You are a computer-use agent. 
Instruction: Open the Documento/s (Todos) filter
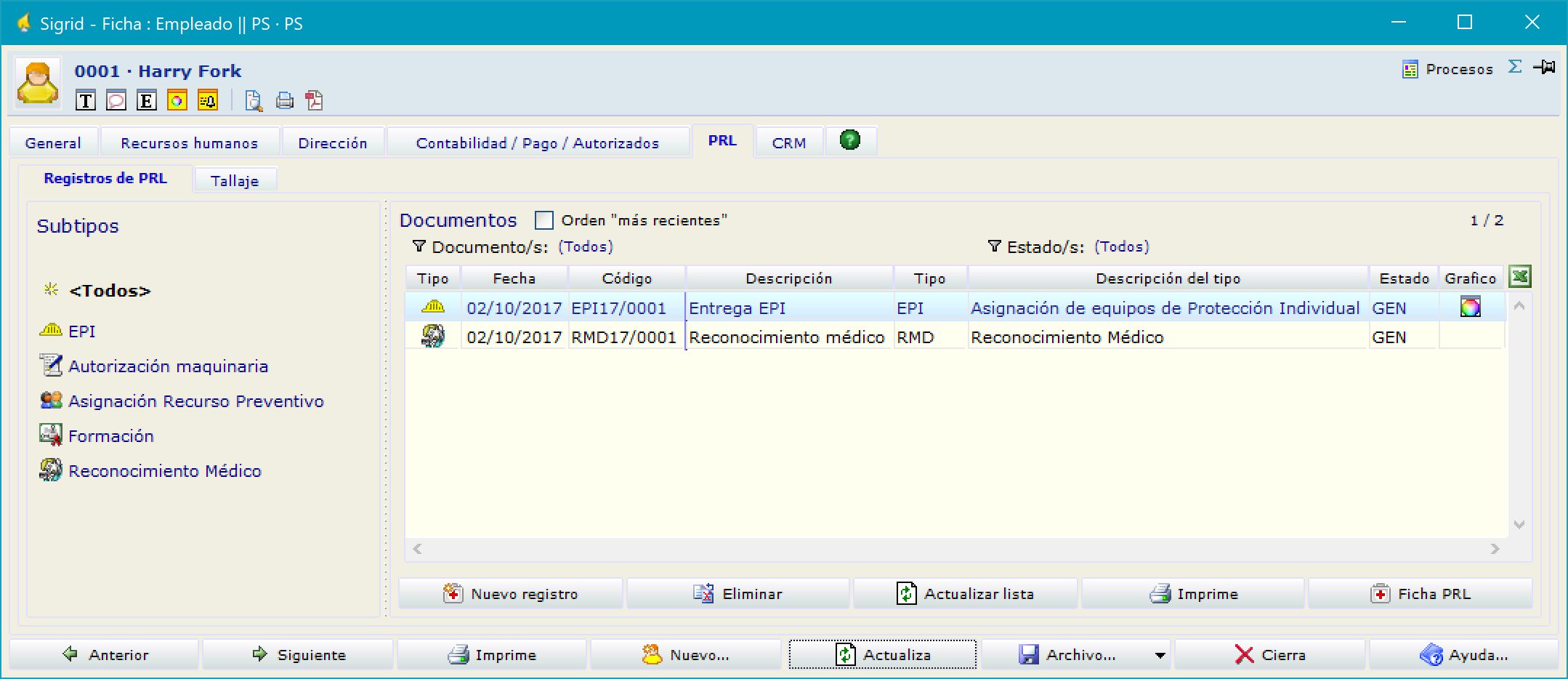585,246
